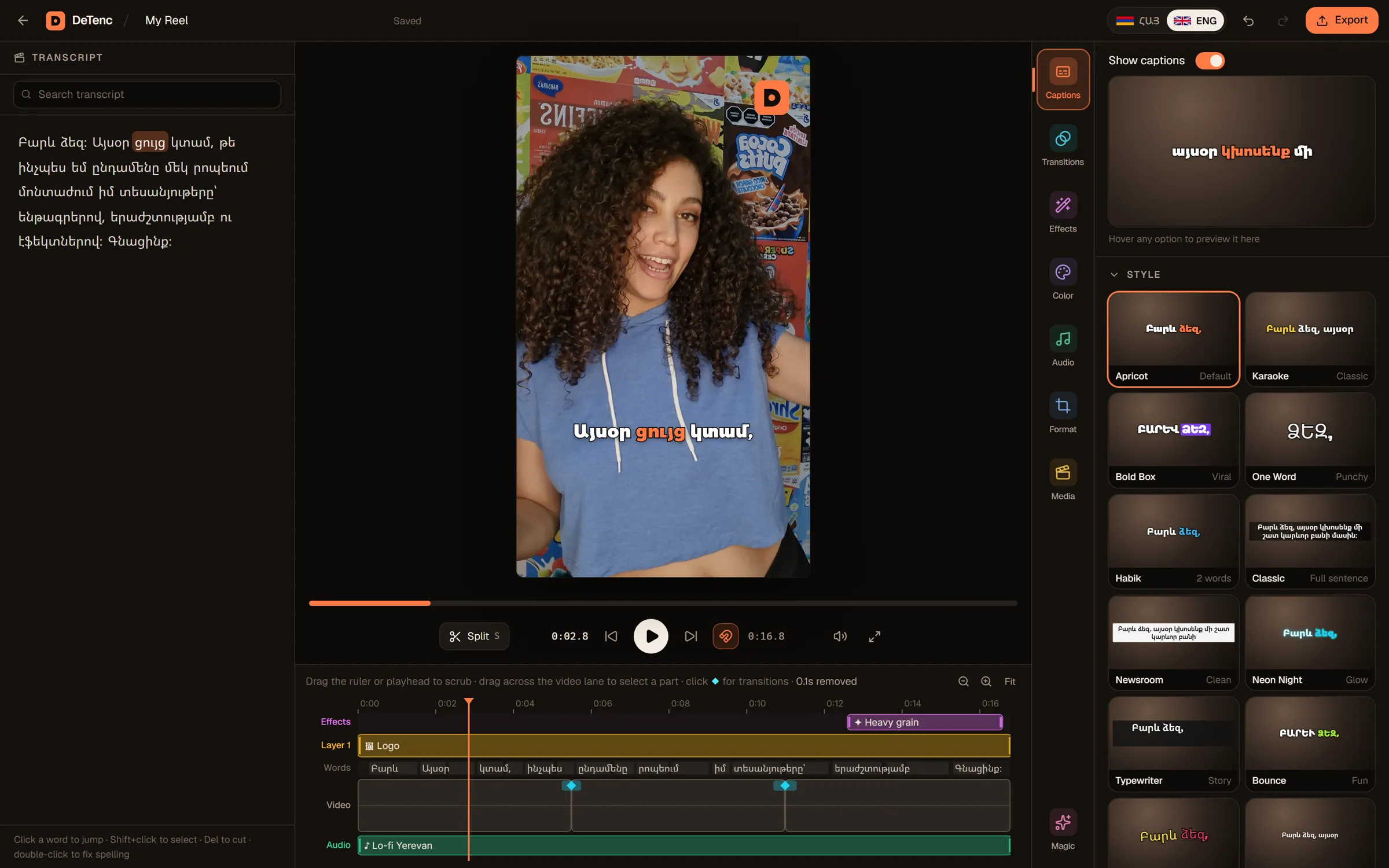Toggle the orange loop button beside play
The image size is (1389, 868).
725,637
